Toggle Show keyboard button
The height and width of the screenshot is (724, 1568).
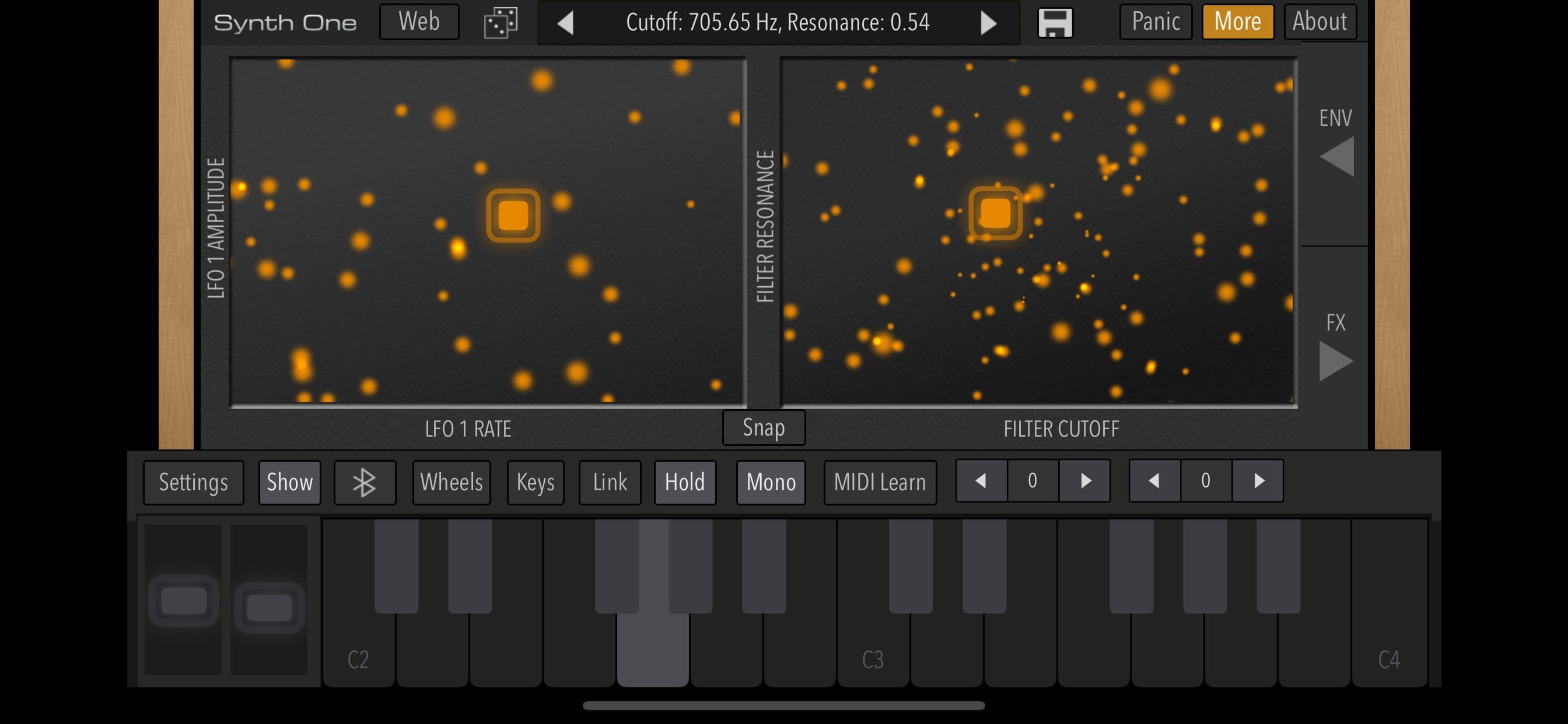coord(290,483)
